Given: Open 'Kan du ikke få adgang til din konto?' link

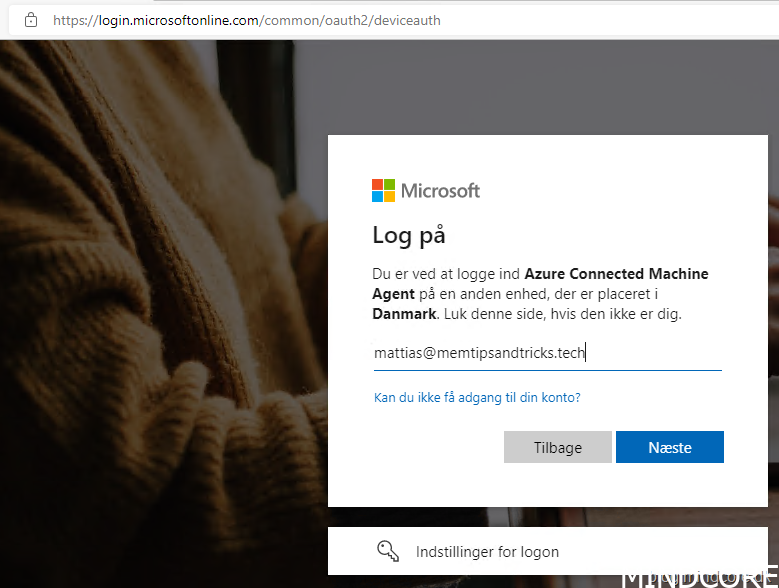Looking at the screenshot, I should click(x=477, y=397).
